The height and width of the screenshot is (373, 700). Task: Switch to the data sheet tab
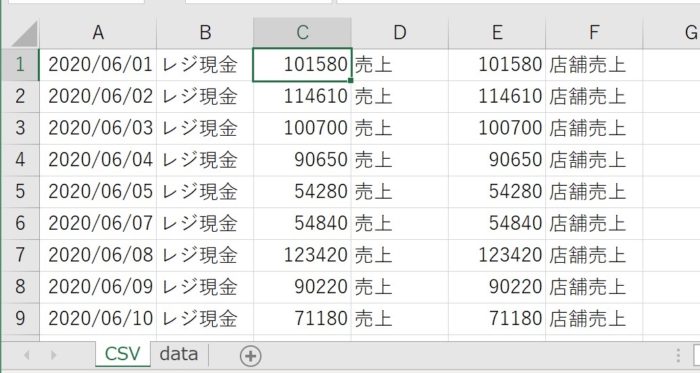click(x=179, y=354)
